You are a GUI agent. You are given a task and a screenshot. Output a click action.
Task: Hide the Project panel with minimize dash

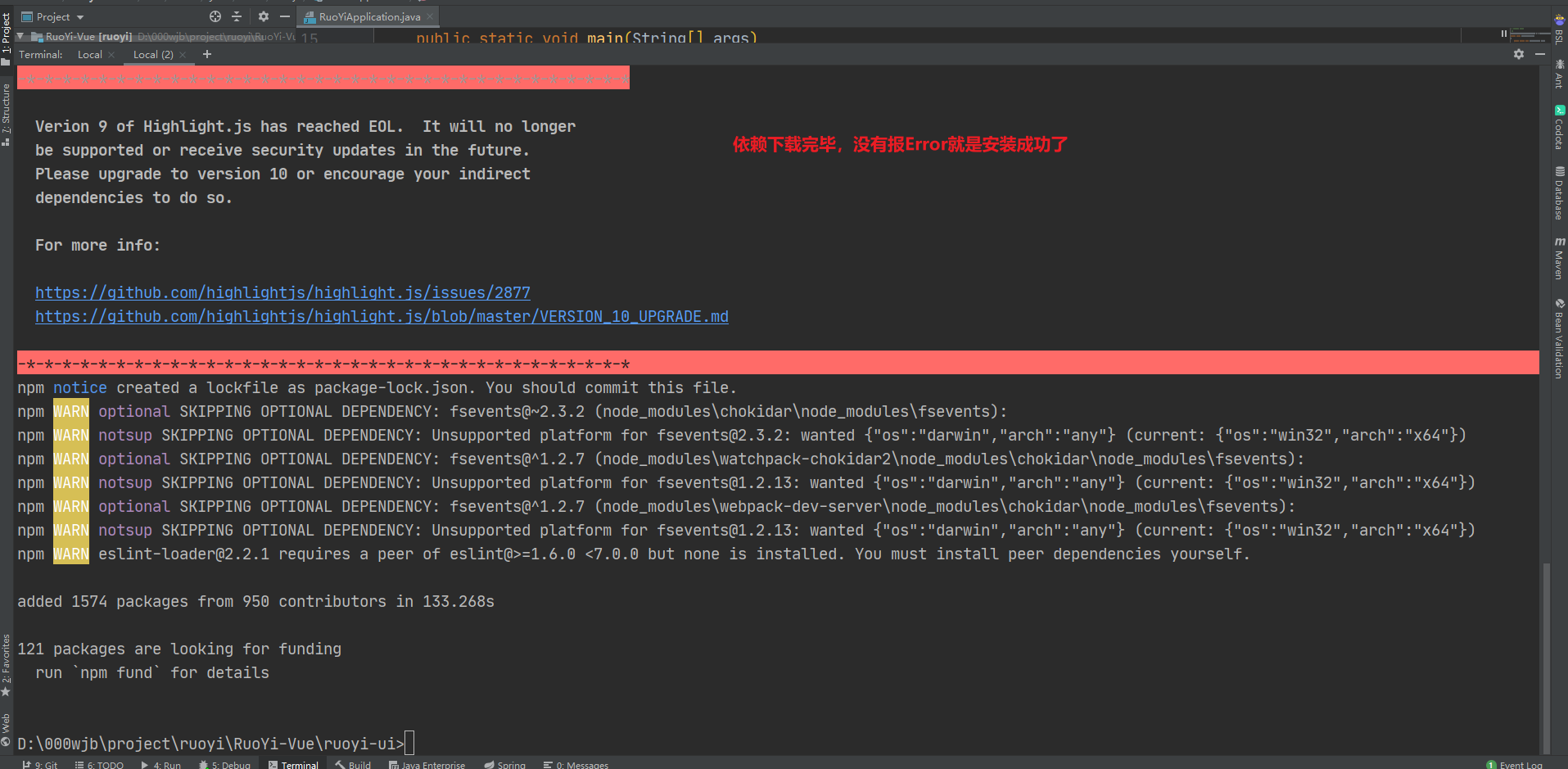tap(285, 16)
